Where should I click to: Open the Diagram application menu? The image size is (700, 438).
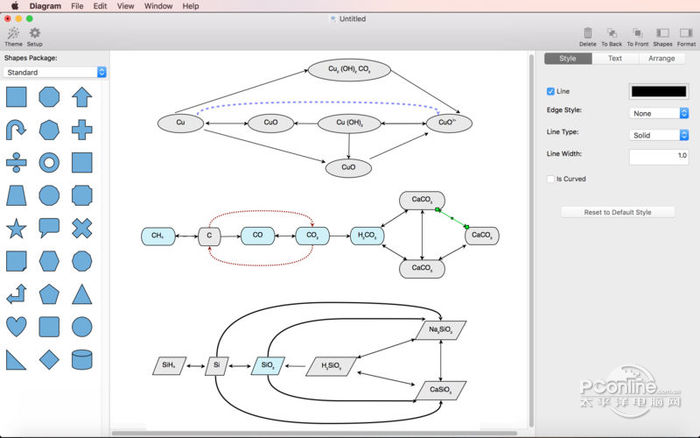tap(45, 6)
